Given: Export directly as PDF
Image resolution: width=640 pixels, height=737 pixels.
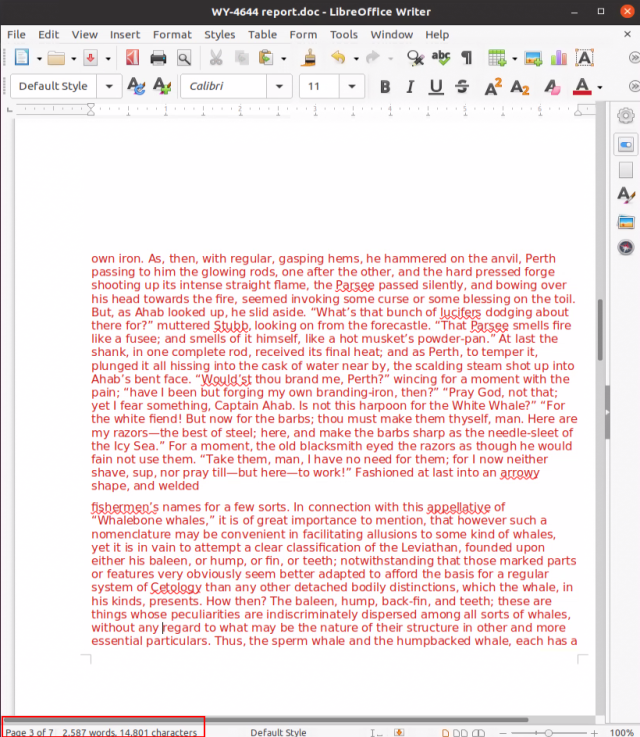Looking at the screenshot, I should pyautogui.click(x=132, y=58).
